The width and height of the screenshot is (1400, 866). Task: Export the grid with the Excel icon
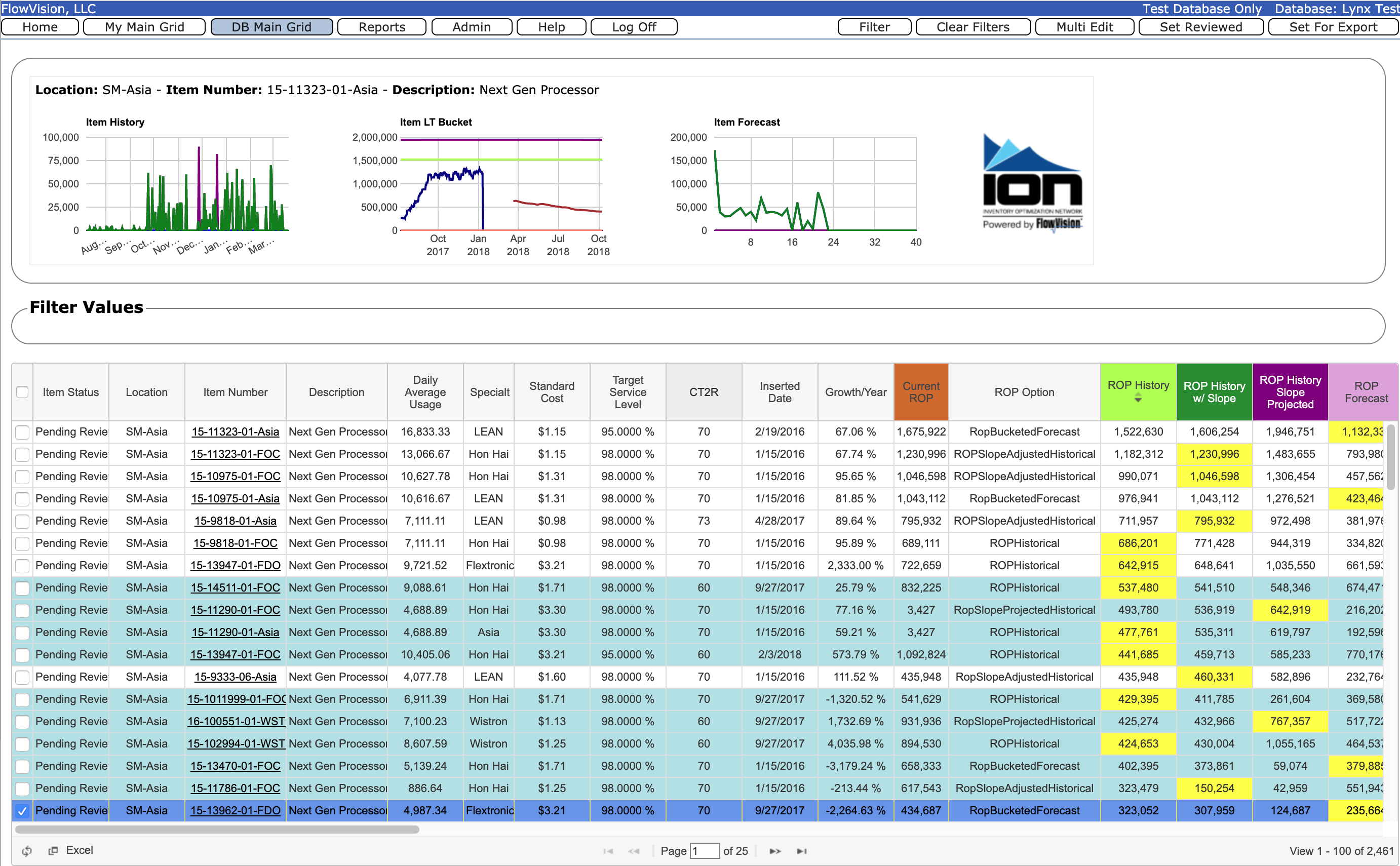pyautogui.click(x=54, y=850)
